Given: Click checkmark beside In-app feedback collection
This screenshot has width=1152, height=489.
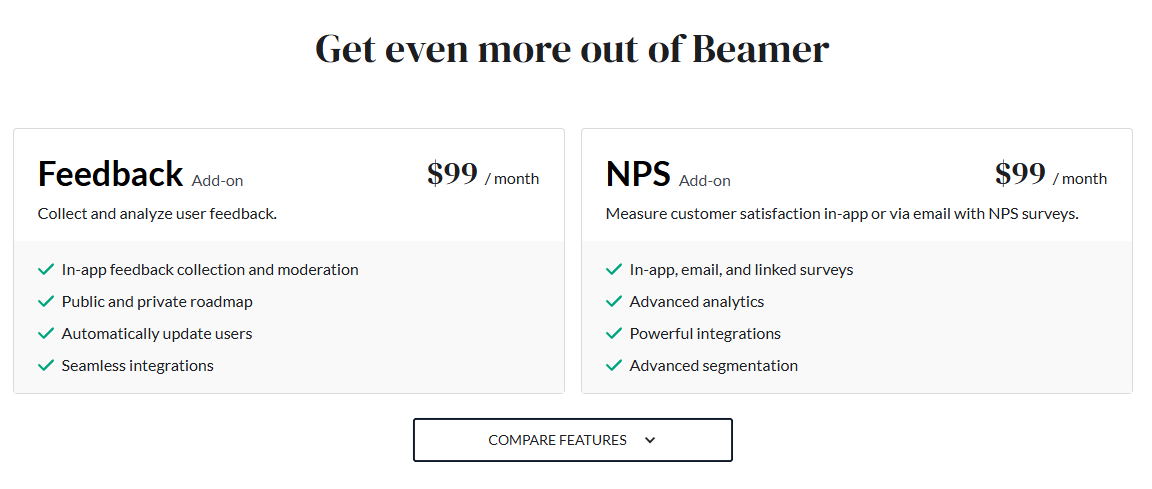Looking at the screenshot, I should click(x=45, y=269).
